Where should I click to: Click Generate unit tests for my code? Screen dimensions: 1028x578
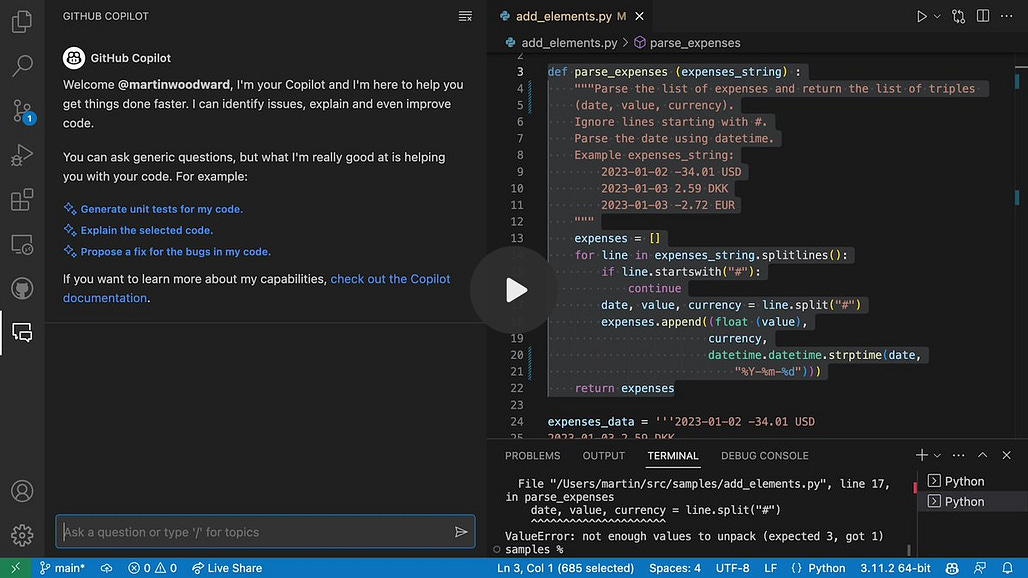(161, 209)
